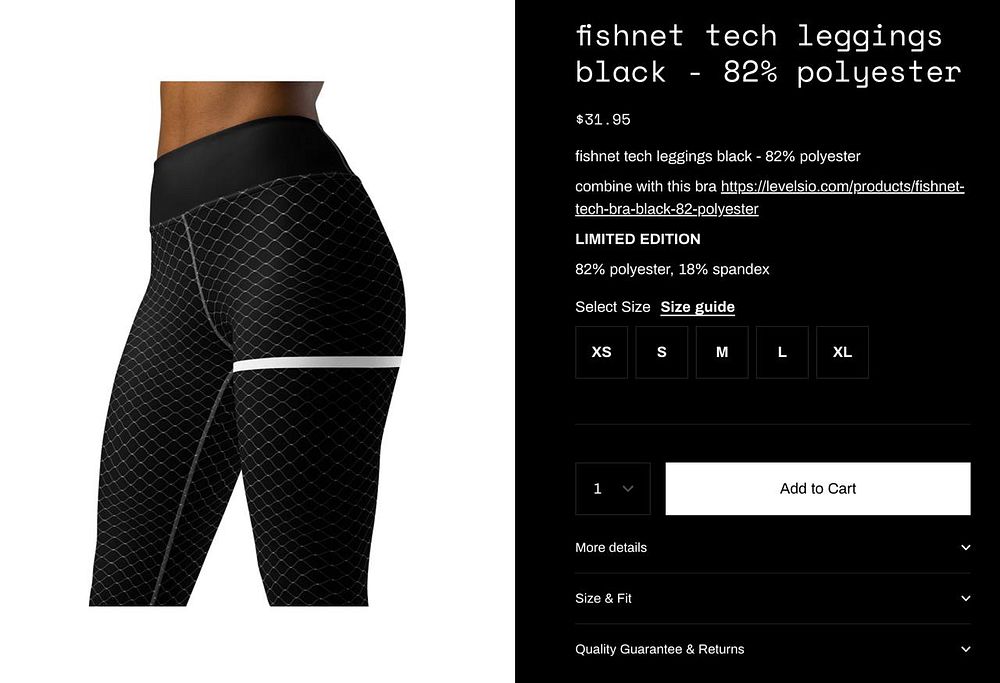
Task: Follow the fishnet tech bra product link
Action: click(x=770, y=198)
